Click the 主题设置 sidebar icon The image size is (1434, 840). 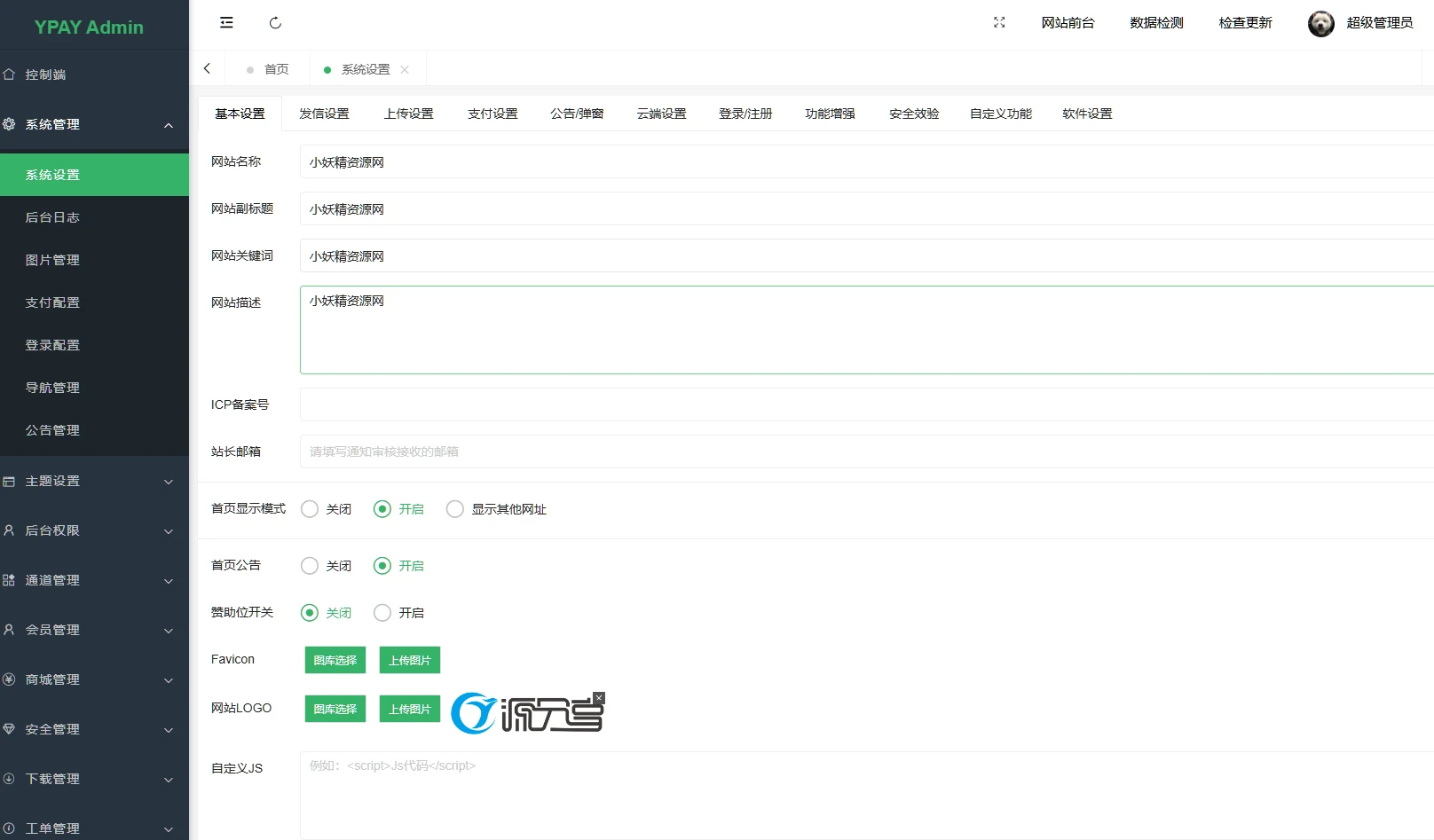(x=9, y=481)
